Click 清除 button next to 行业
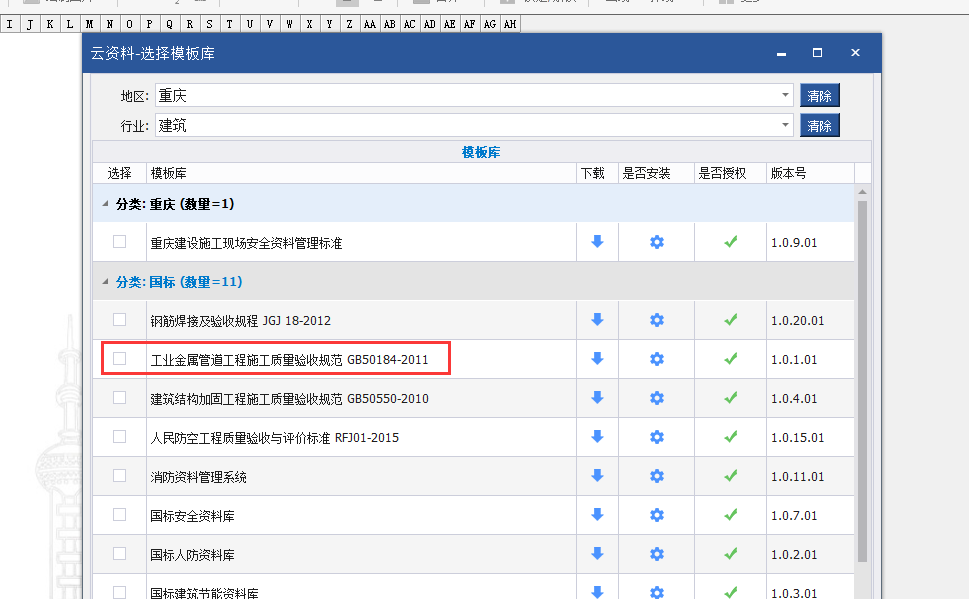969x599 pixels. [x=819, y=126]
